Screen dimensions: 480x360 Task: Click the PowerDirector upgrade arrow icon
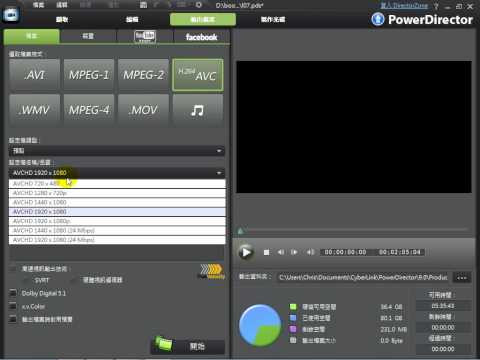[378, 19]
